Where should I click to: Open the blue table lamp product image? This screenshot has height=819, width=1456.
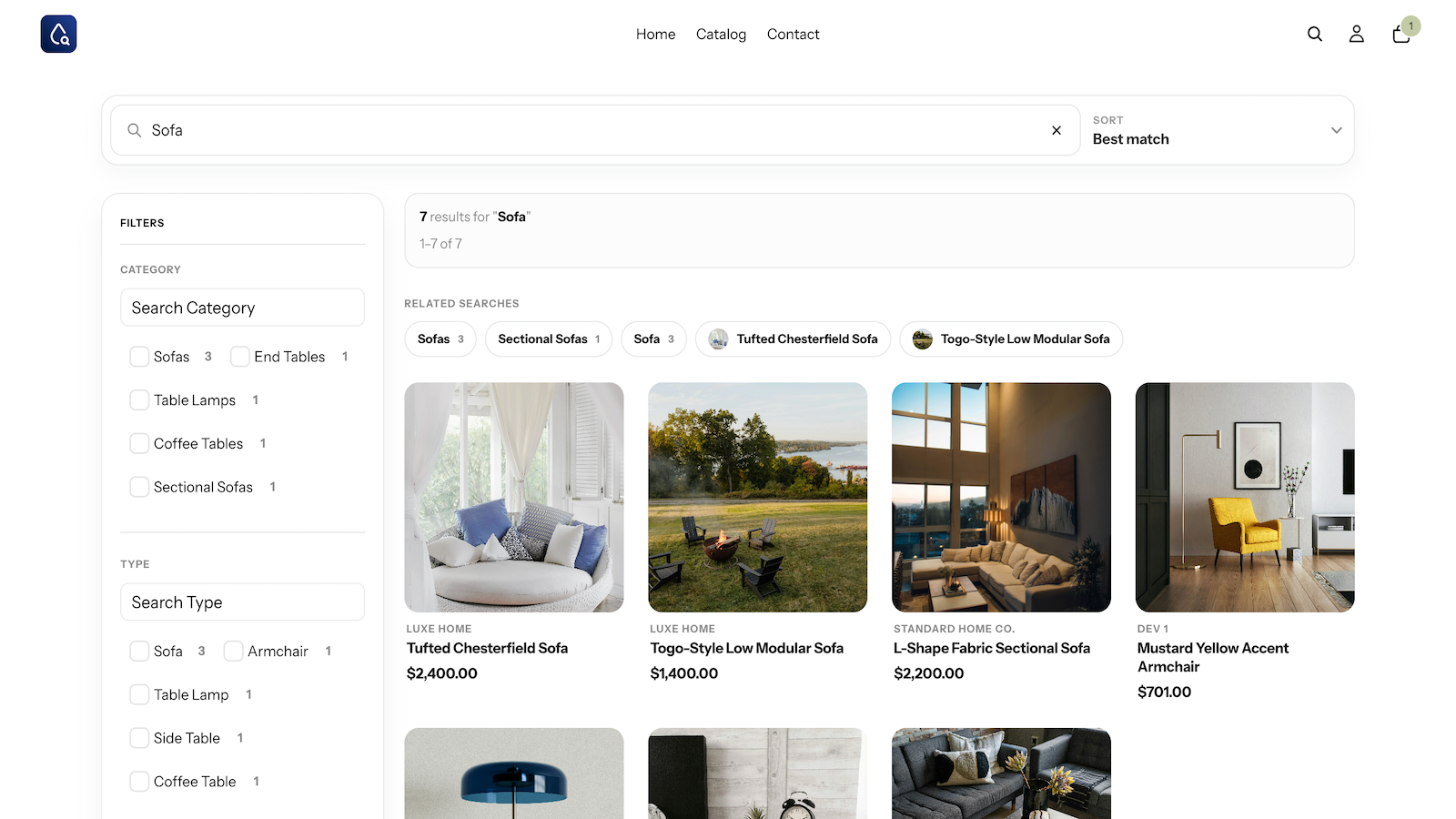[514, 773]
